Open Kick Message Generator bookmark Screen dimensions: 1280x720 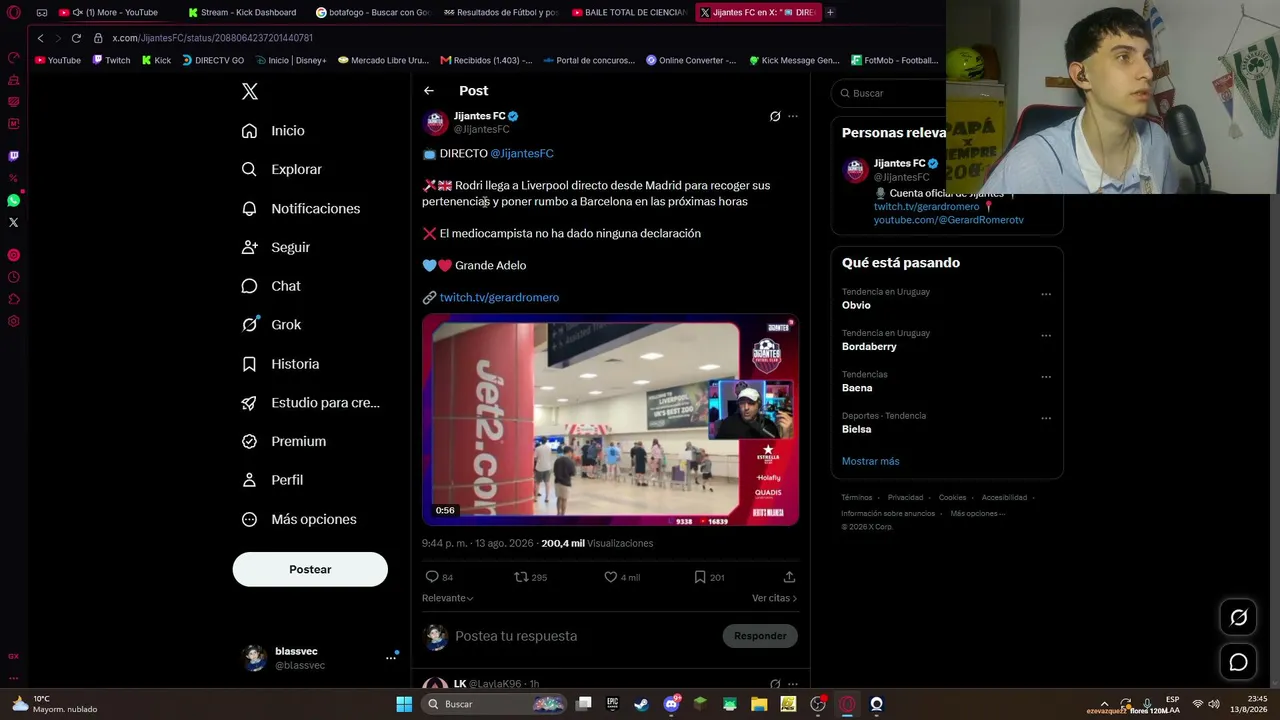point(794,60)
